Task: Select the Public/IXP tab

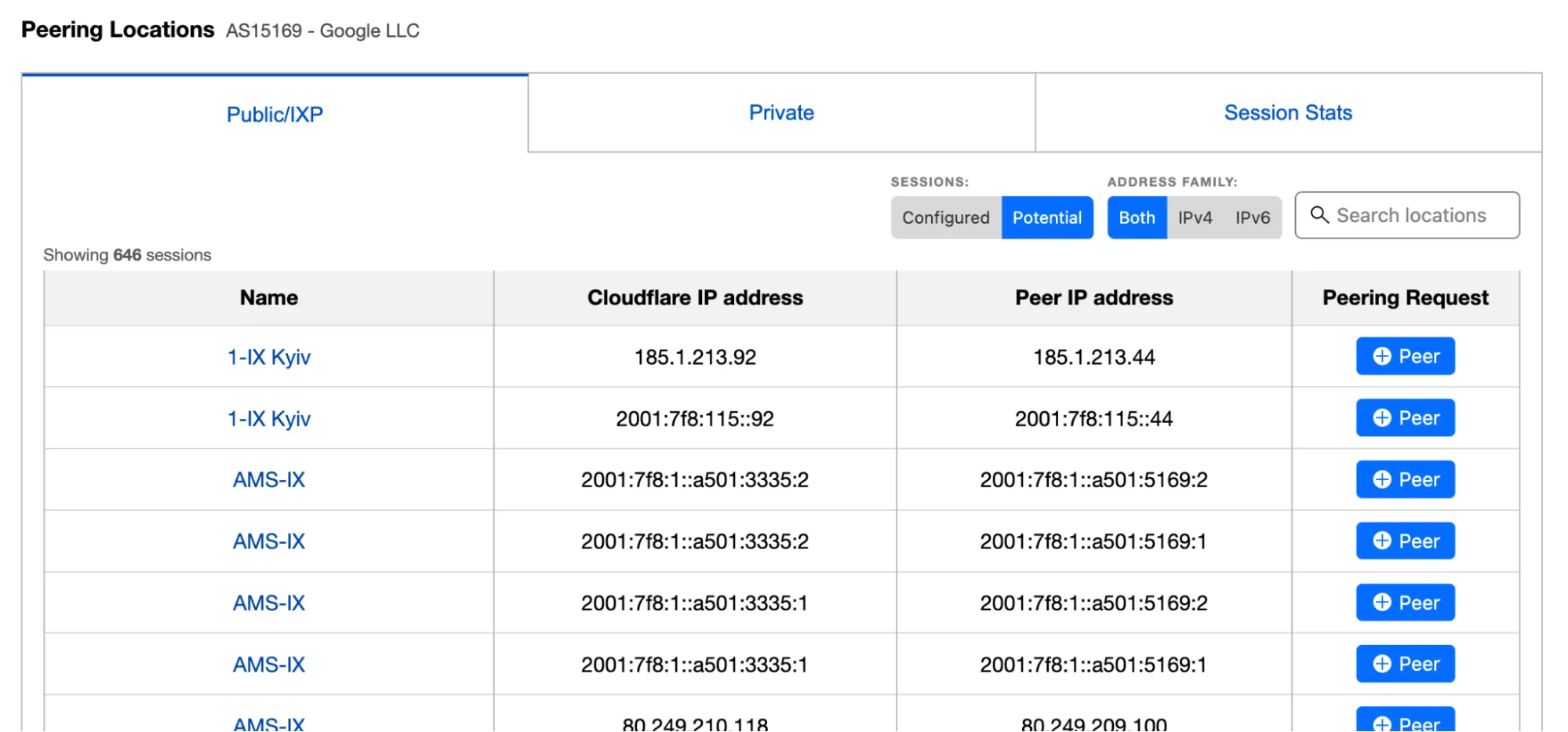Action: (274, 112)
